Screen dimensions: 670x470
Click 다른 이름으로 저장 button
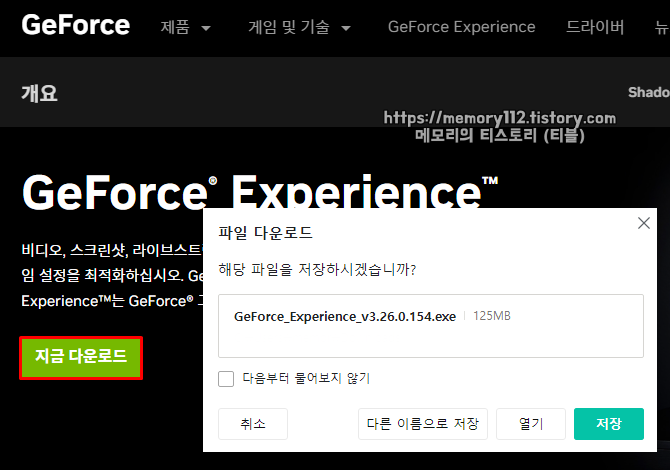(x=423, y=424)
